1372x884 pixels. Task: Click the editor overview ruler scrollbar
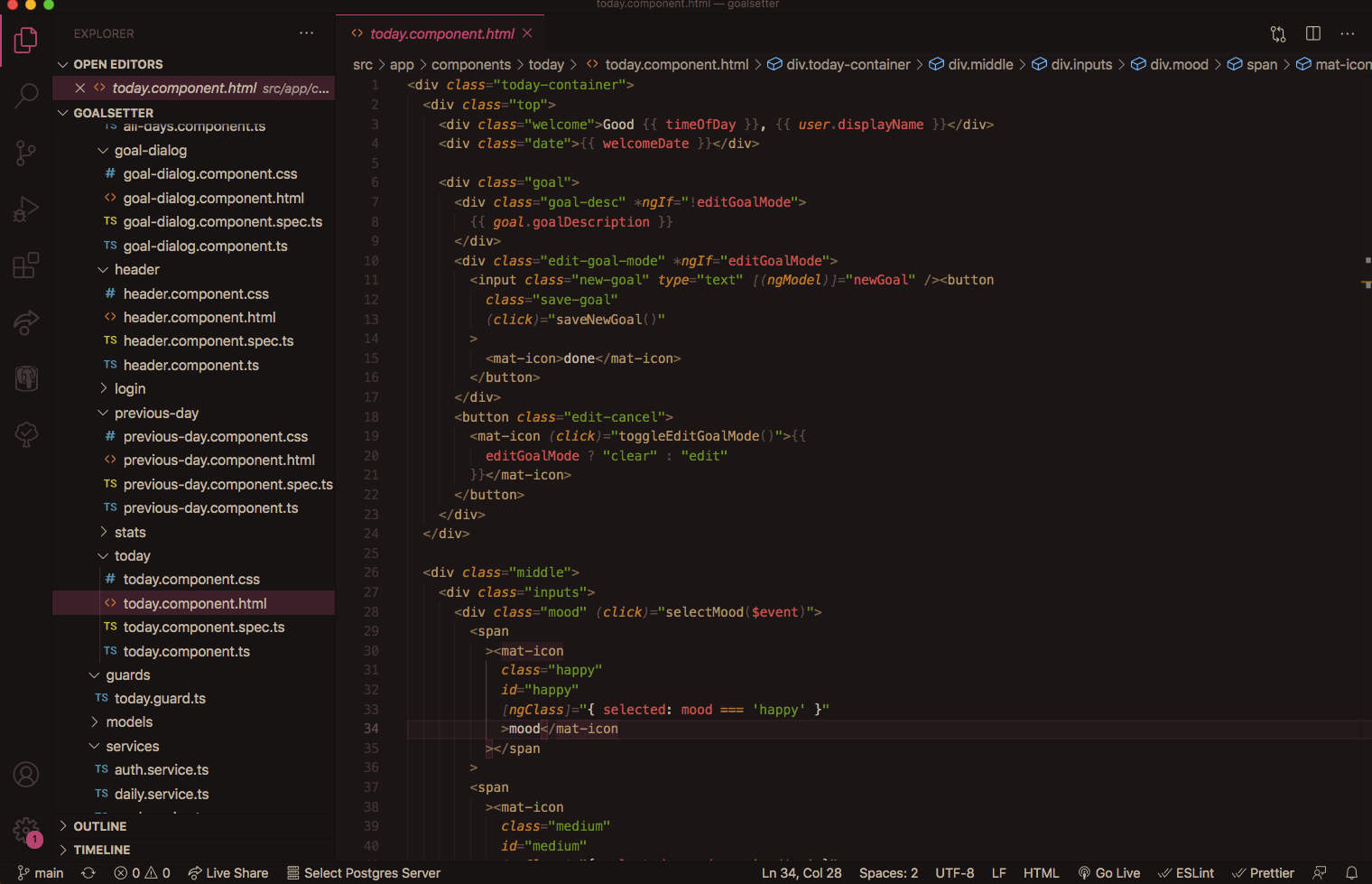(x=1367, y=451)
